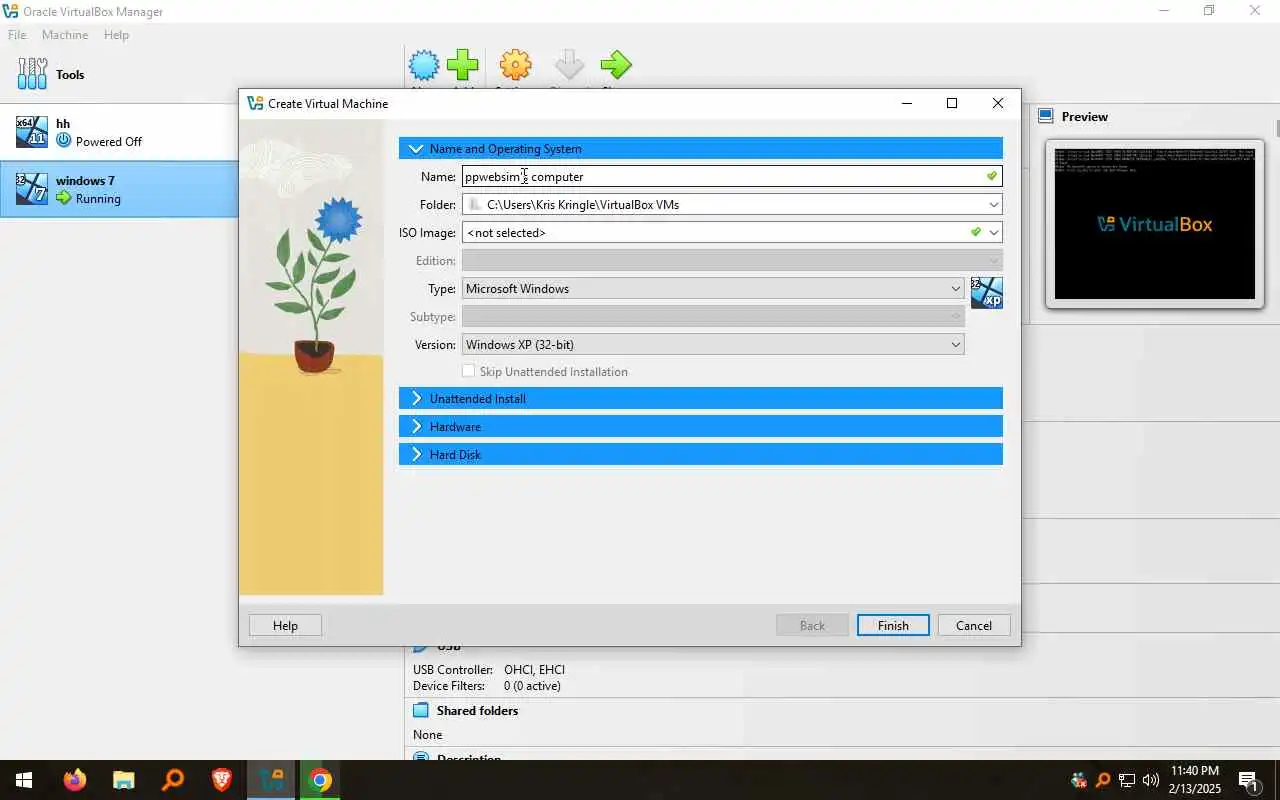Open Chrome from the taskbar

coord(320,780)
